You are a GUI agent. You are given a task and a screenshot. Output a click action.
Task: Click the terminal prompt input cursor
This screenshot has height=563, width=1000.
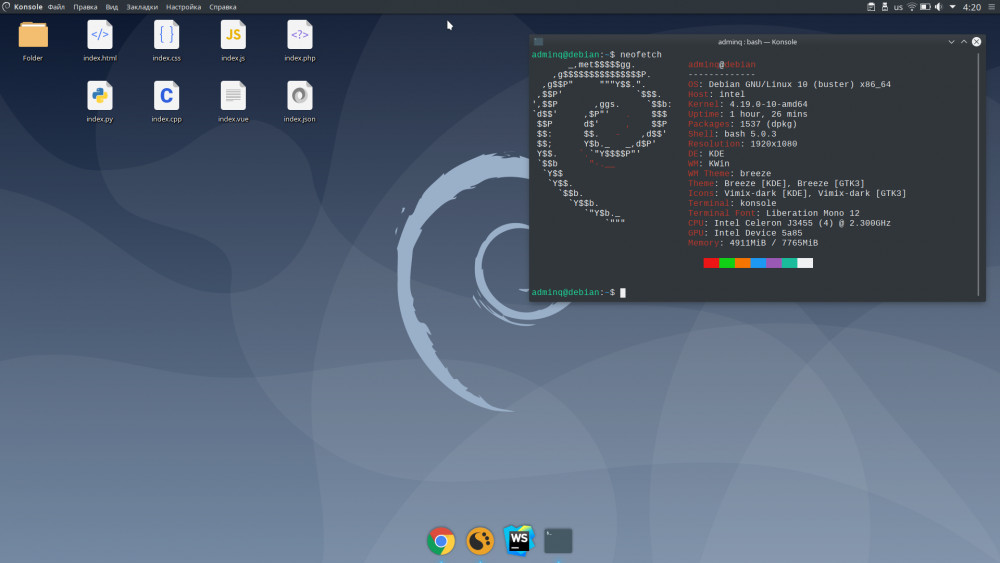click(623, 293)
